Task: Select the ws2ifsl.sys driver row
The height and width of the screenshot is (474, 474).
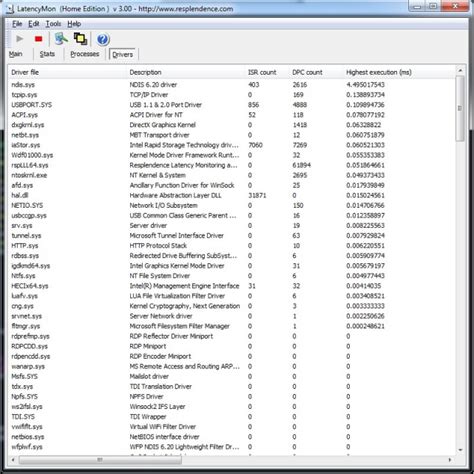Action: point(231,406)
